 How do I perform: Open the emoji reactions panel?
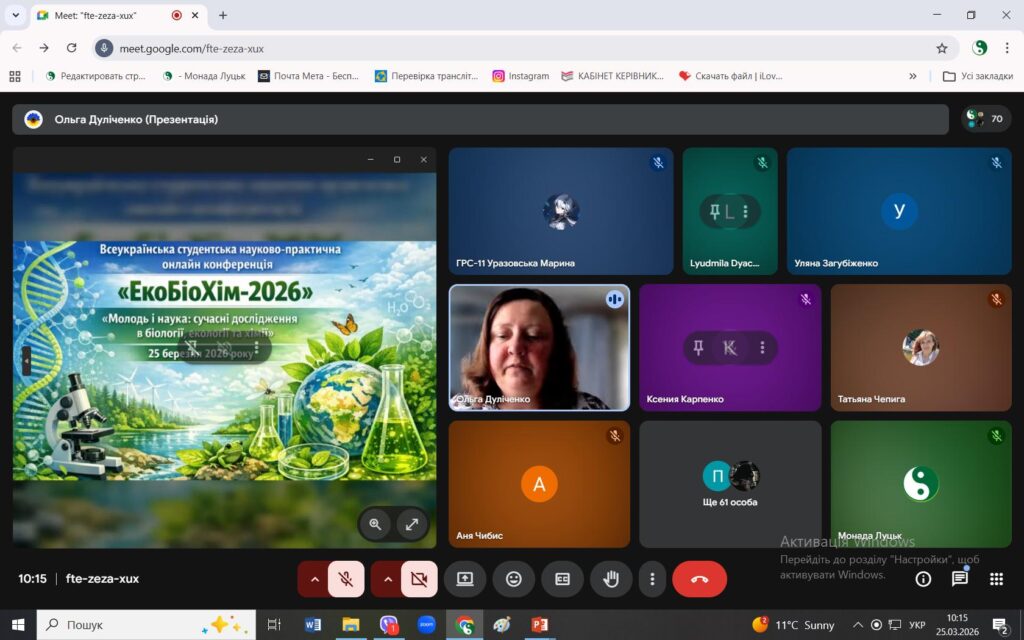point(514,579)
